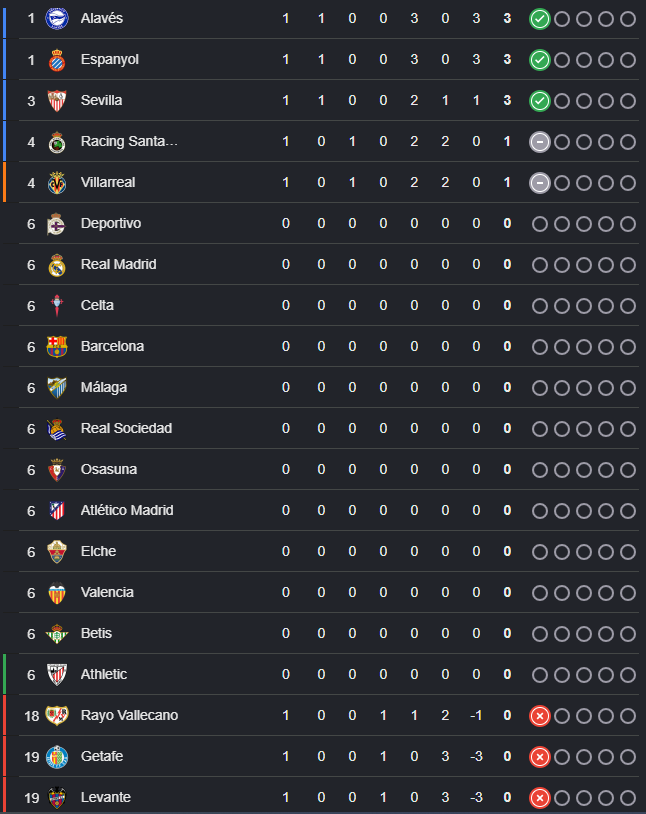The image size is (646, 814).
Task: Open the Deportivo team page
Action: pyautogui.click(x=111, y=223)
